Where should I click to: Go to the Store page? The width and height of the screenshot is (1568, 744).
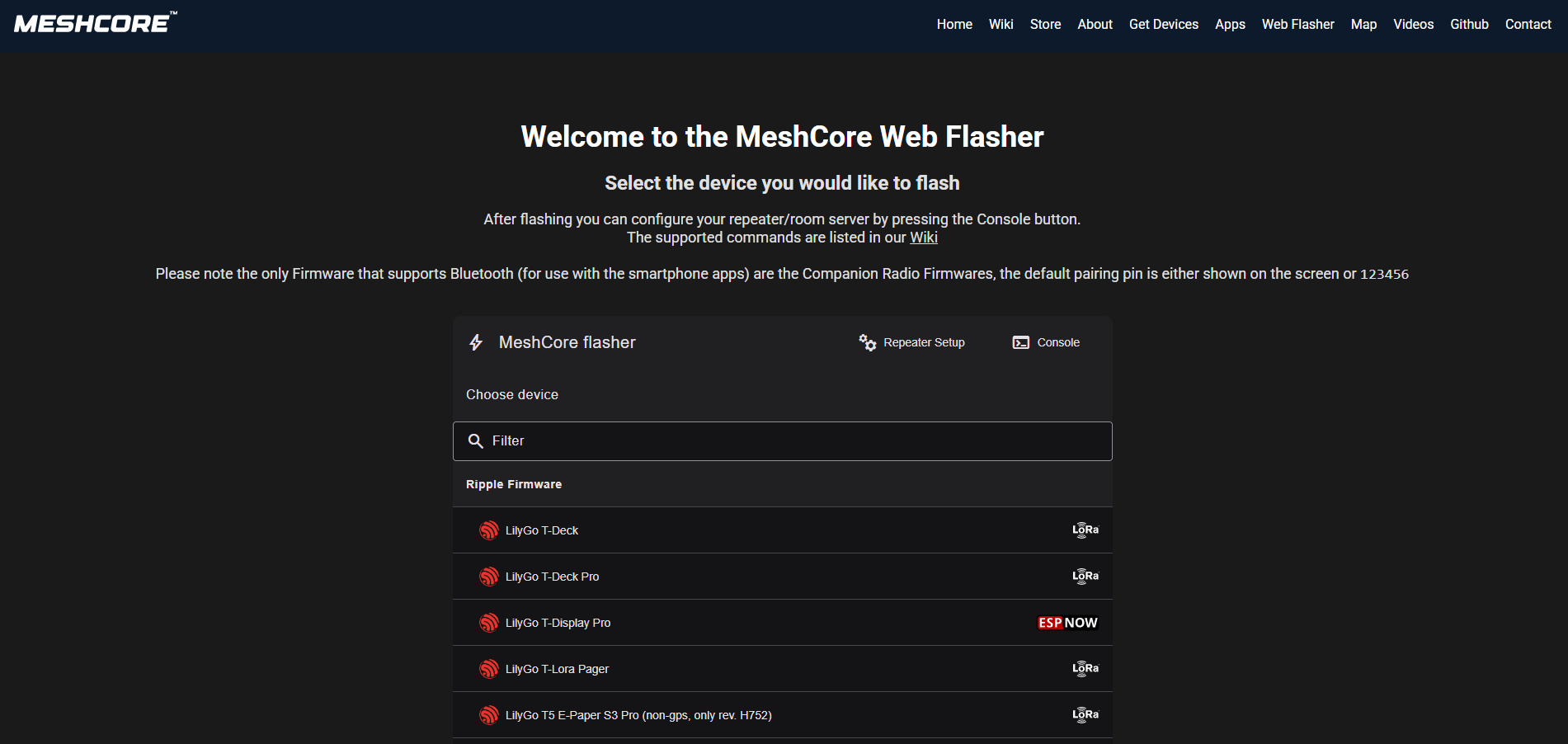[1045, 25]
